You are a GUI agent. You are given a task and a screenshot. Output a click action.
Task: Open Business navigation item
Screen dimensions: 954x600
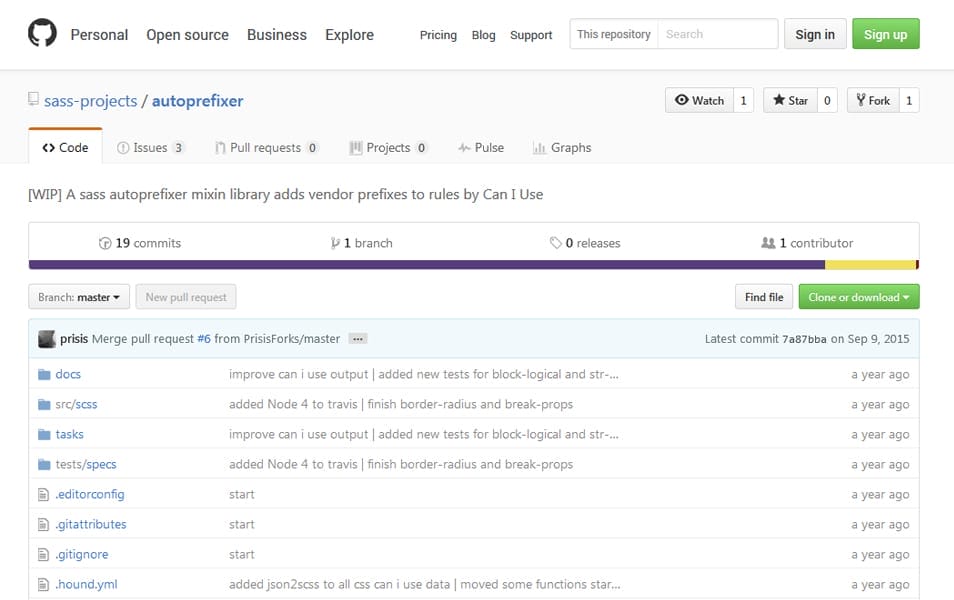[277, 35]
